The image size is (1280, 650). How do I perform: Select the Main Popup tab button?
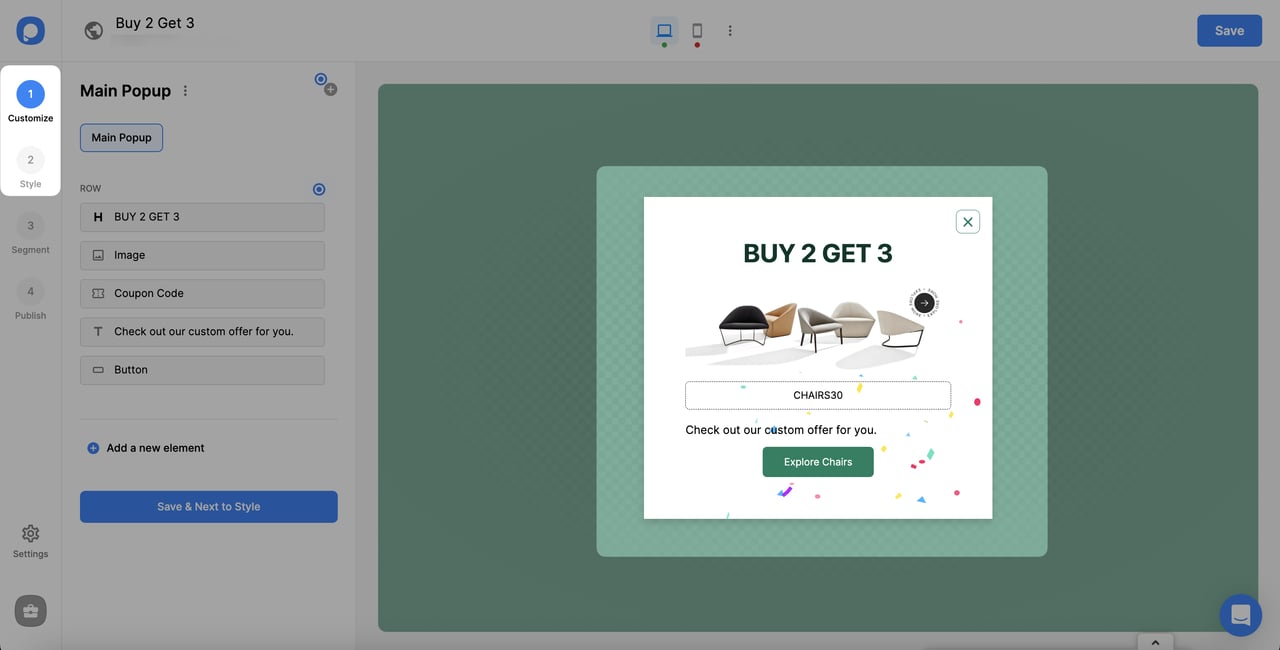coord(121,138)
